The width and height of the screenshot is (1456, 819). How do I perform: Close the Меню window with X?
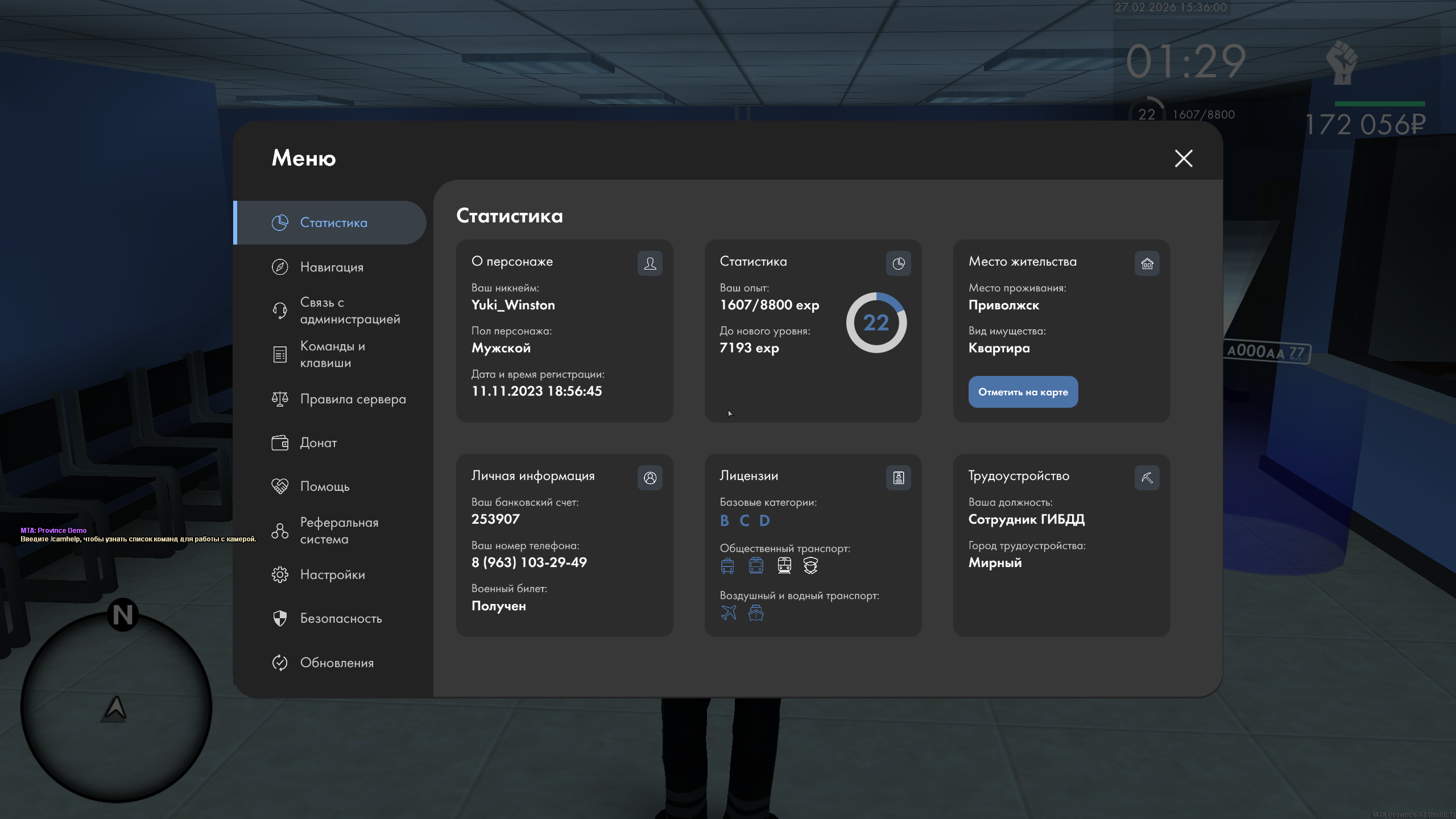[1184, 158]
